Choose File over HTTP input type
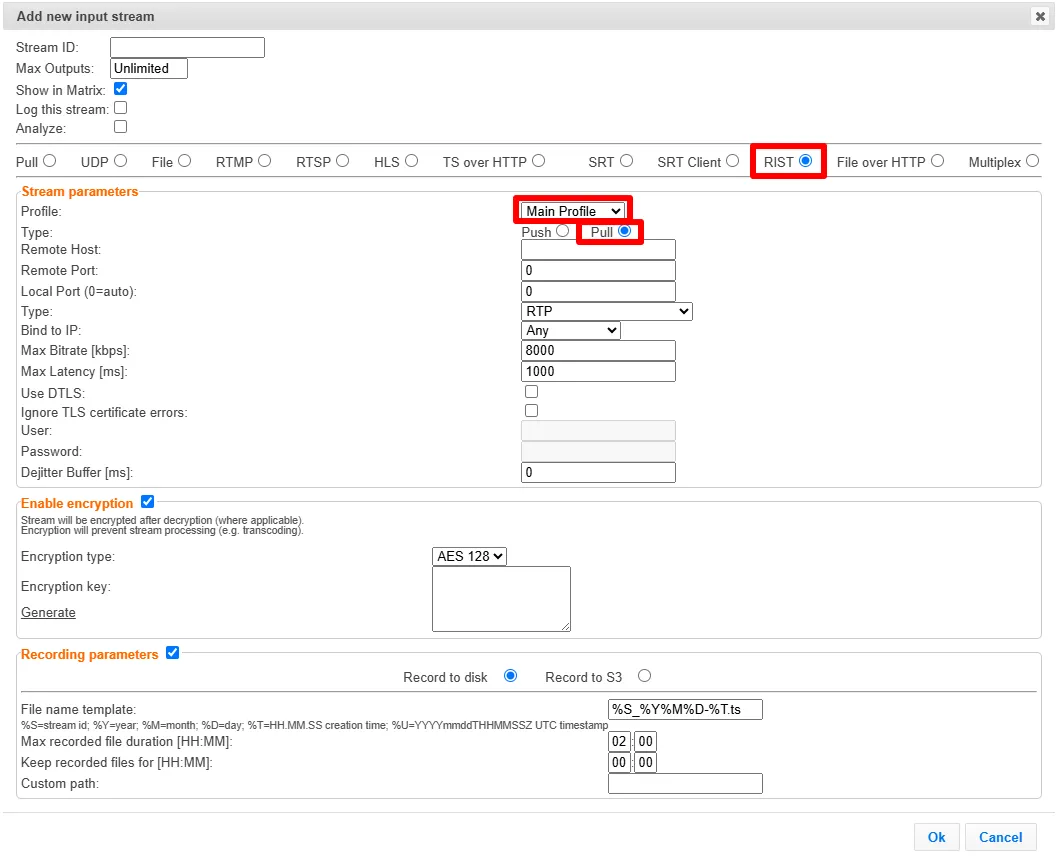The height and width of the screenshot is (867, 1057). [937, 160]
